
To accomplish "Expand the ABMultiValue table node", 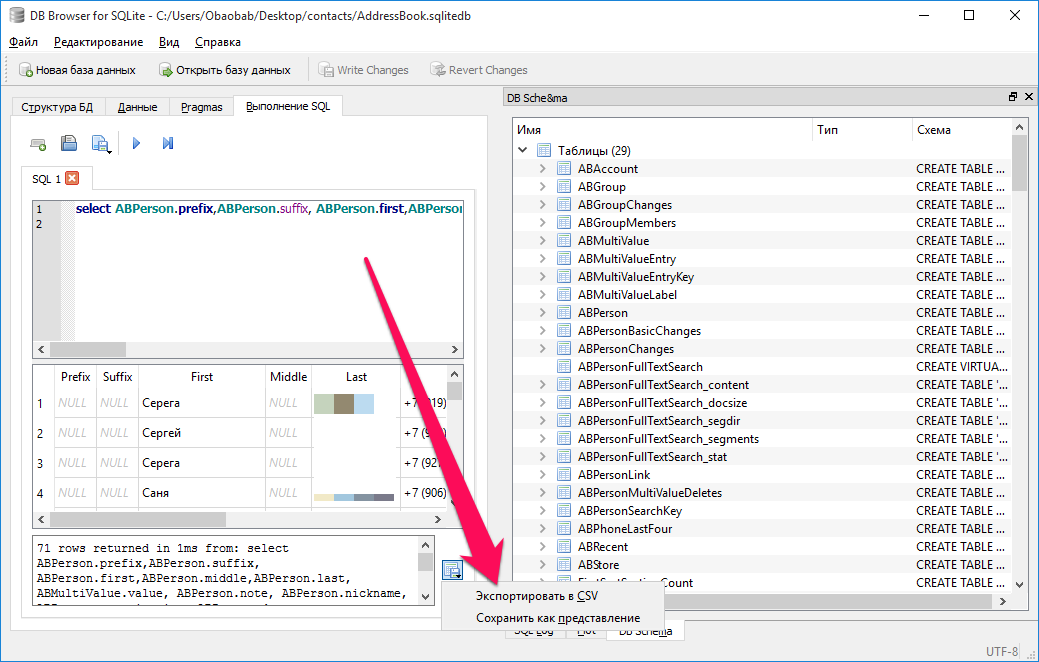I will pos(543,241).
